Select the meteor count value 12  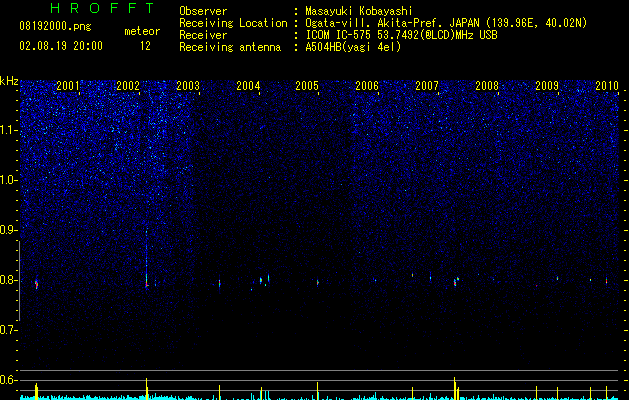tap(145, 46)
